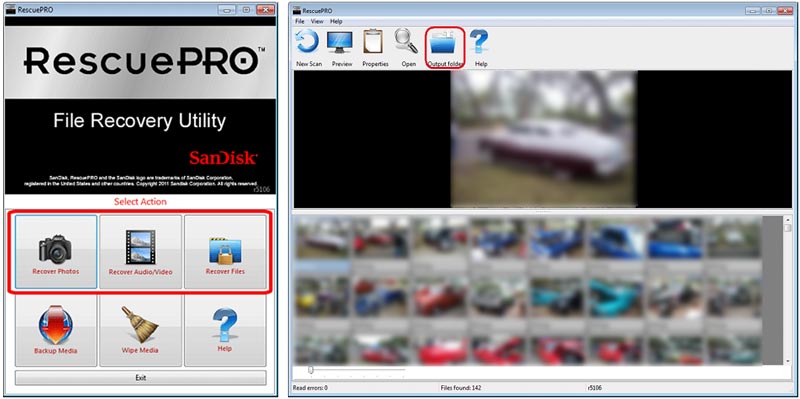Open Help from the Select Action grid
Screen dimensions: 800x399
[225, 330]
